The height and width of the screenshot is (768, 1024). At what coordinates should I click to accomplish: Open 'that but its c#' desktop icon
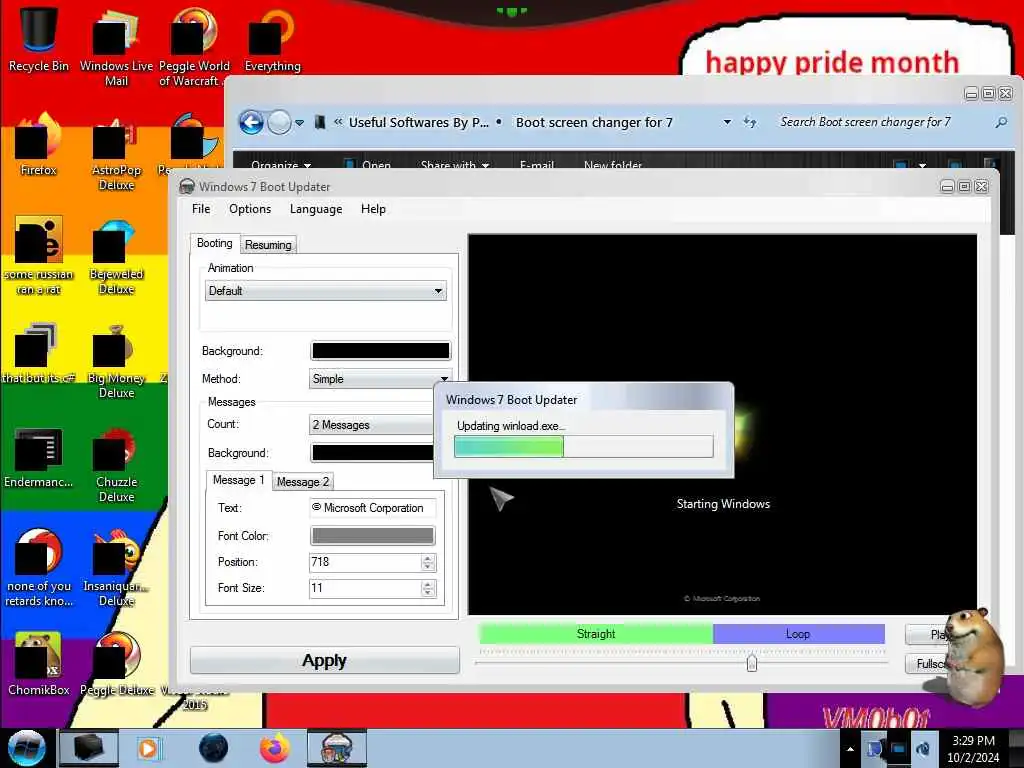[x=39, y=353]
